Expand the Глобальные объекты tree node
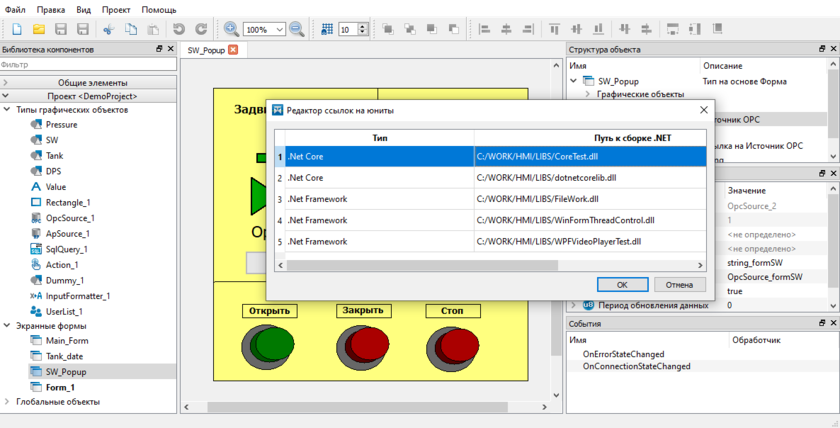Viewport: 840px width, 428px height. pyautogui.click(x=8, y=402)
